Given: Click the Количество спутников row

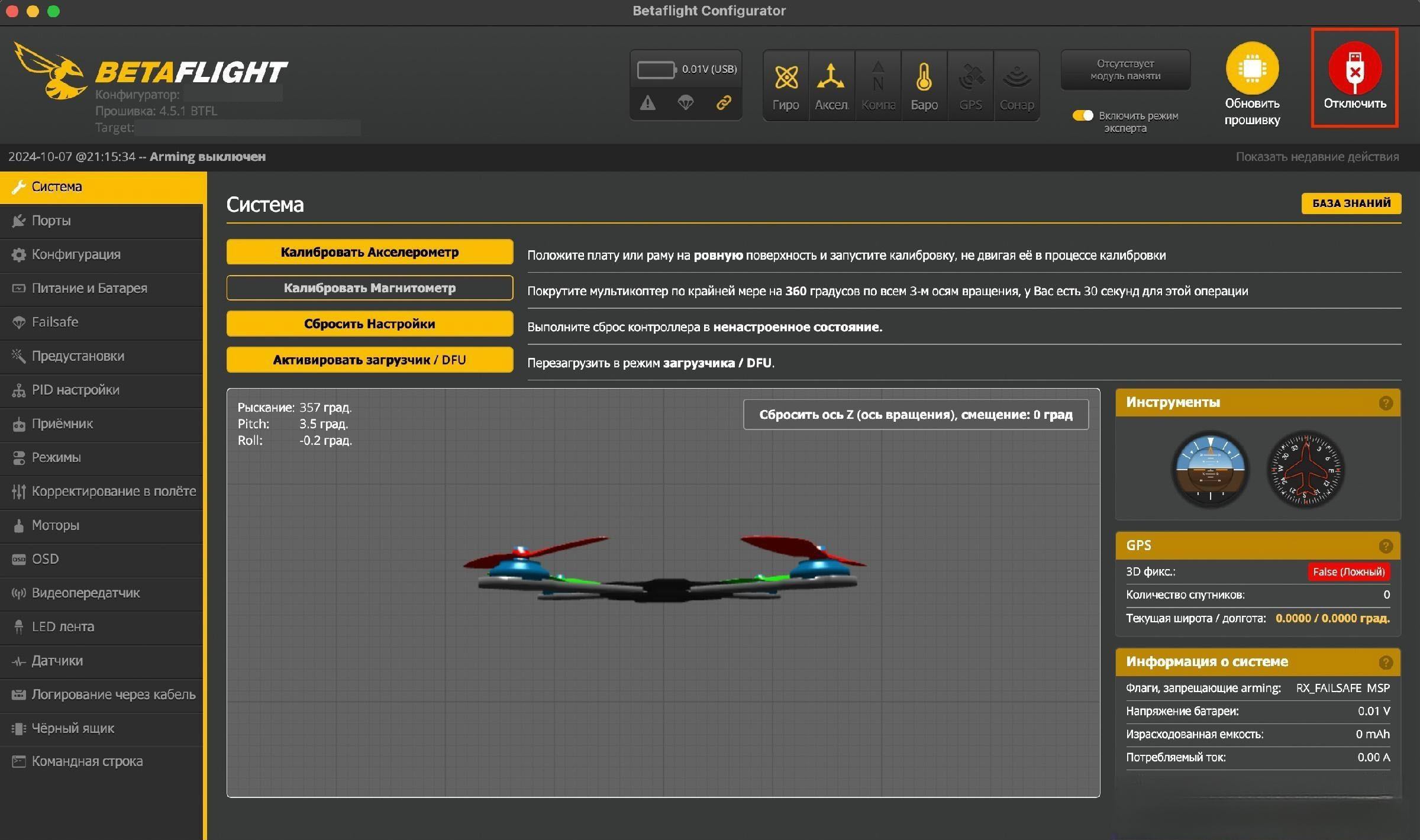Looking at the screenshot, I should tap(1258, 595).
